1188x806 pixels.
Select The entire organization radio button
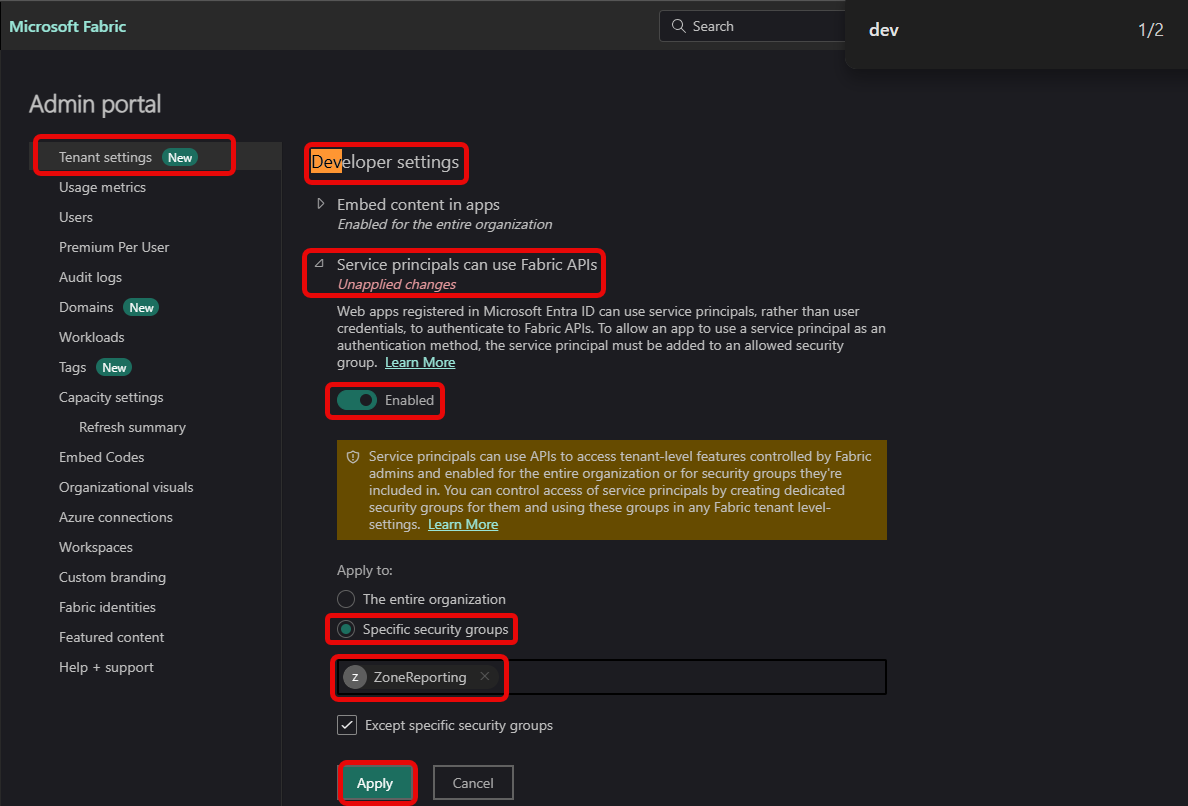[x=346, y=599]
